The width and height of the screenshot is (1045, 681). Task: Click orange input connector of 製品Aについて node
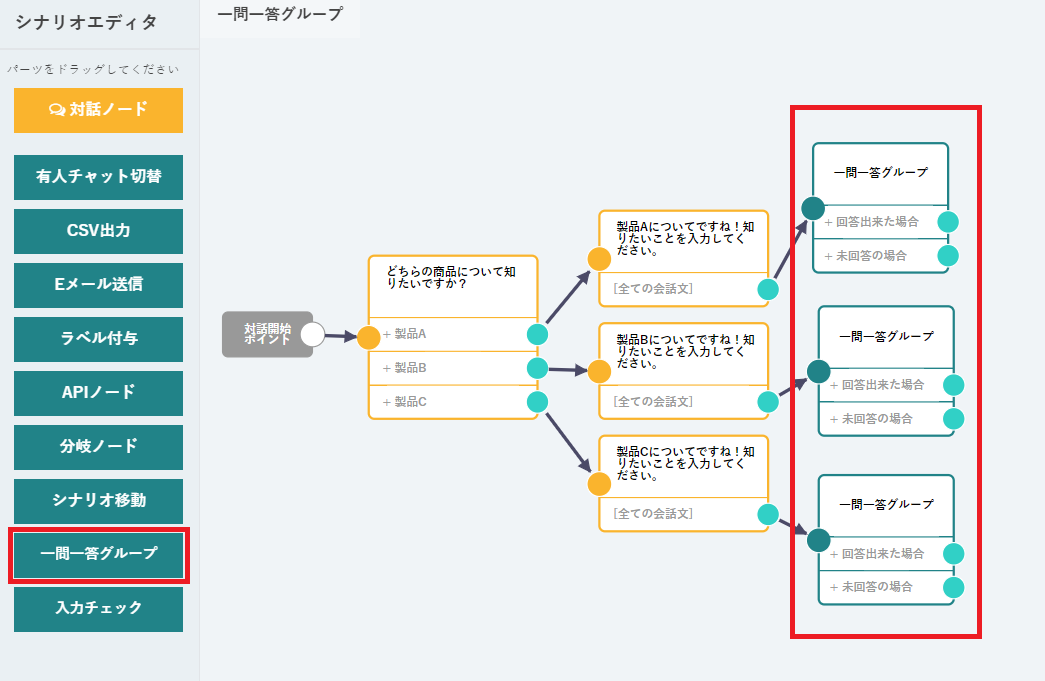coord(599,259)
